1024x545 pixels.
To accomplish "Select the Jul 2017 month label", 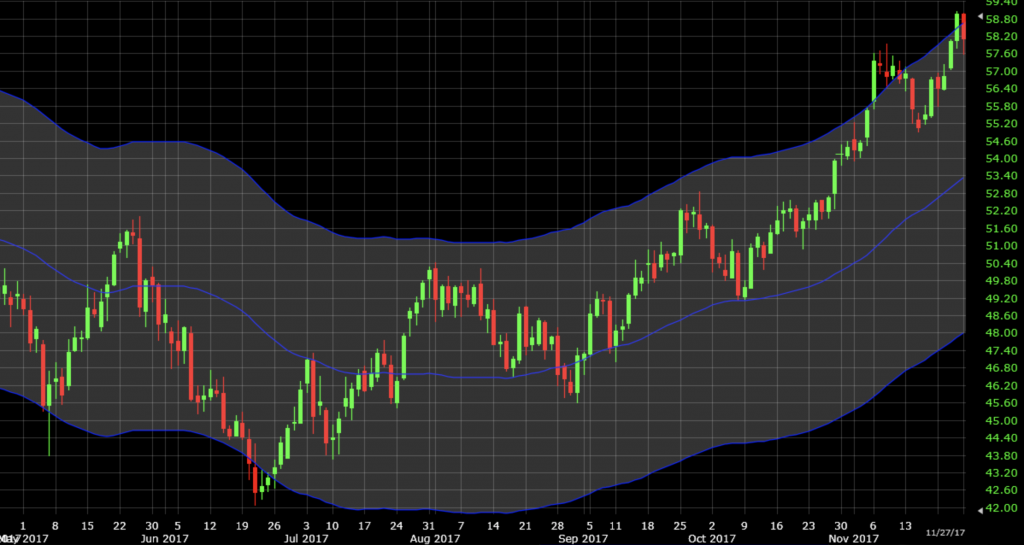I will (307, 538).
